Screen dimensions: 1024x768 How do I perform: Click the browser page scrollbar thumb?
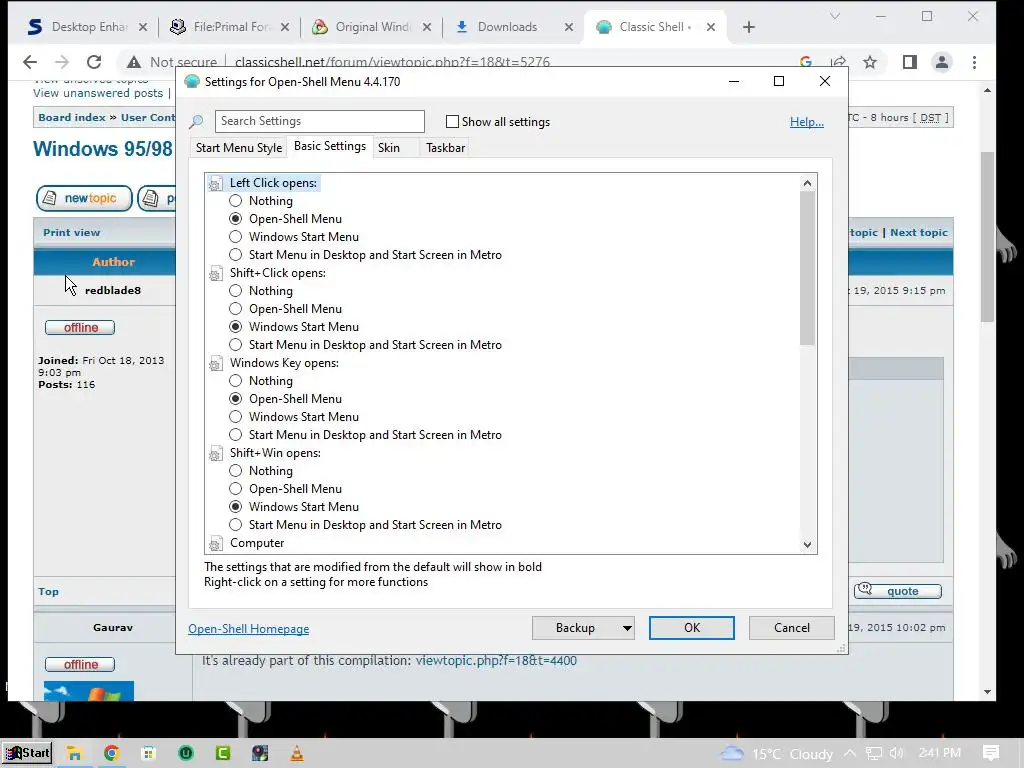pos(987,236)
